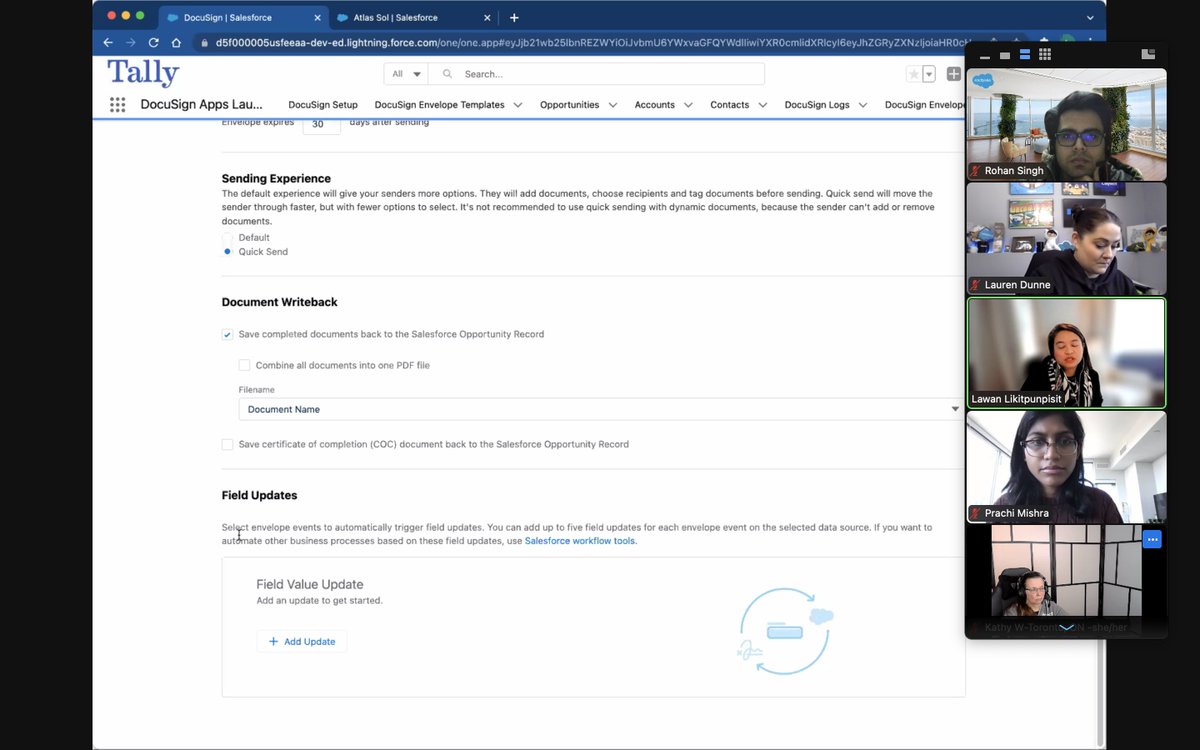This screenshot has height=750, width=1200.
Task: Go to the Opportunities tab
Action: coord(569,105)
